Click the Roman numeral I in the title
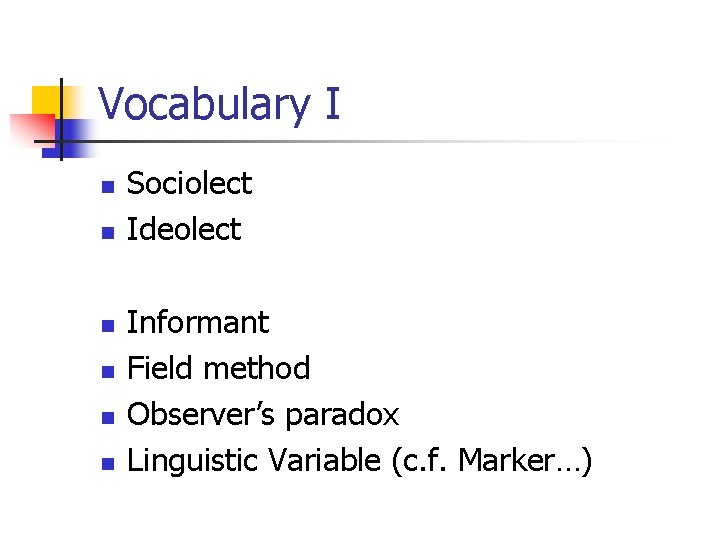The width and height of the screenshot is (720, 540). tap(332, 105)
